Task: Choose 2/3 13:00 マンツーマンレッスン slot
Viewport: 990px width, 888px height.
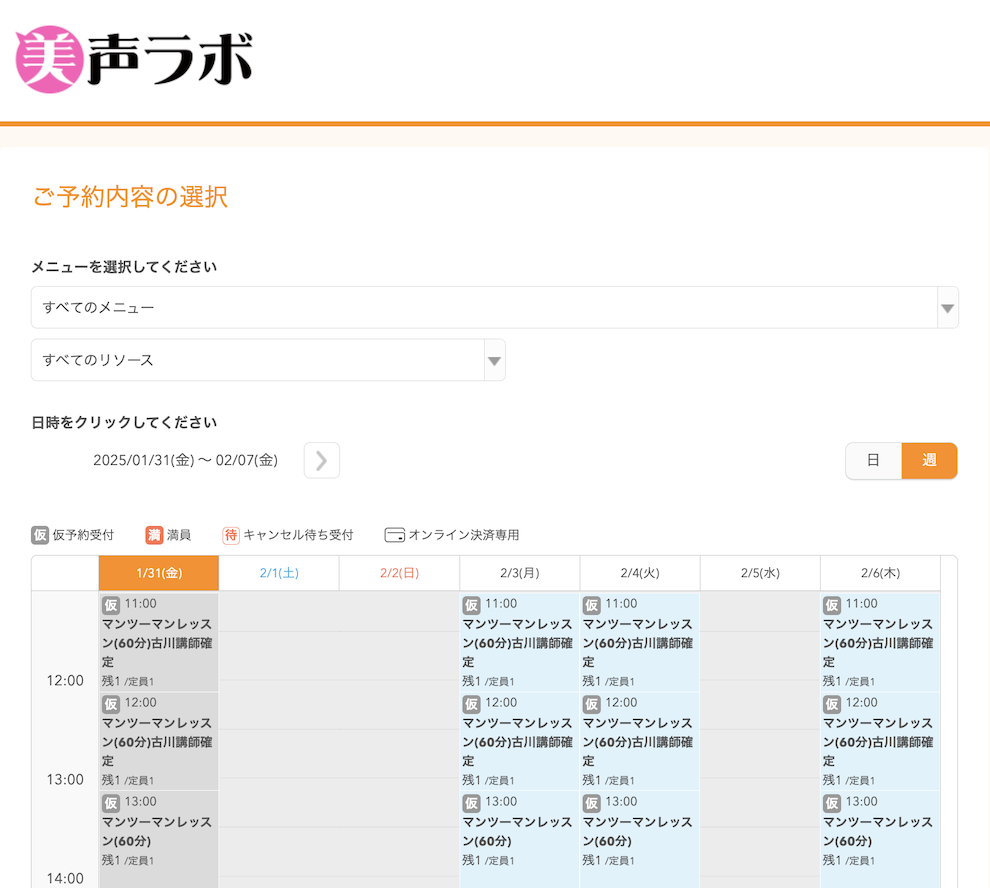Action: [518, 830]
